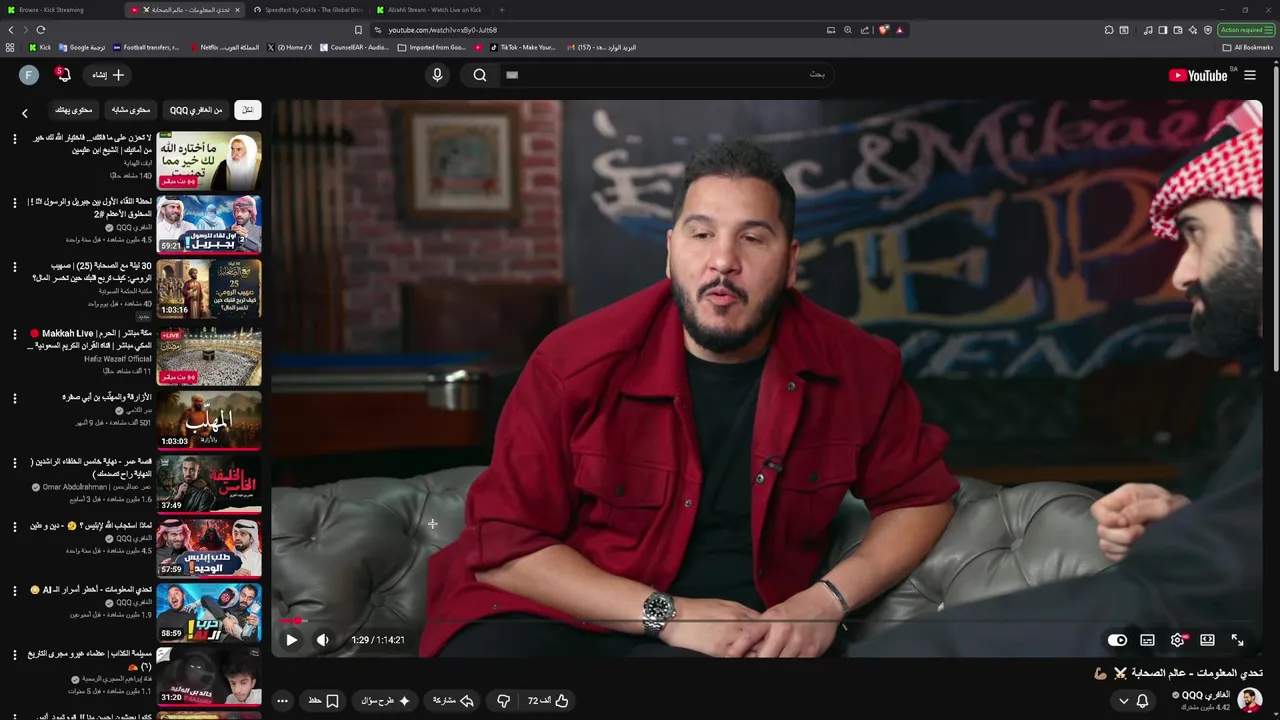Open options menu for the first suggested video
1280x720 pixels.
click(14, 138)
